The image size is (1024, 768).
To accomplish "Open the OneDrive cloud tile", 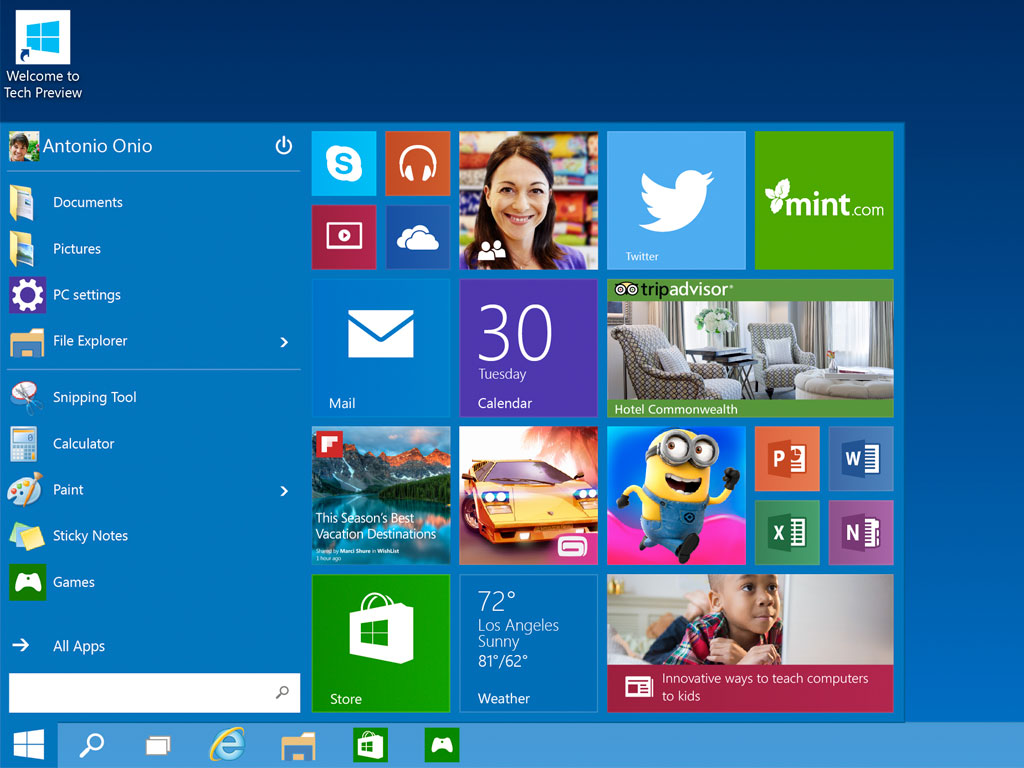I will tap(418, 237).
